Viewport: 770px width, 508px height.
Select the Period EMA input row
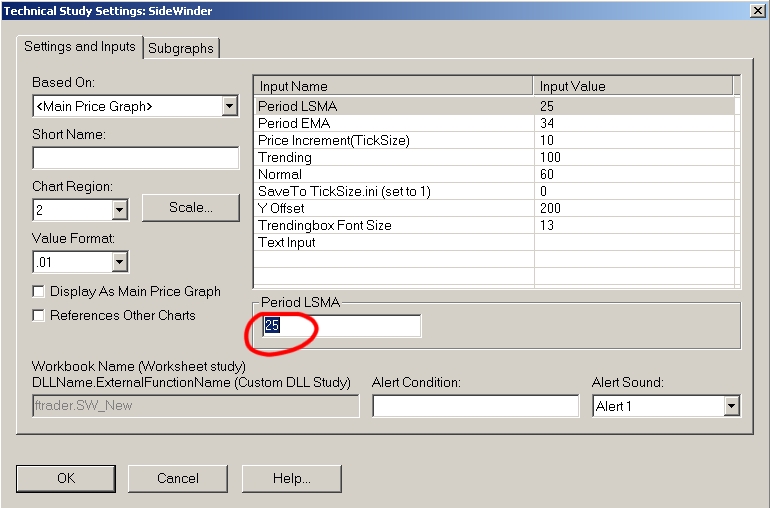pyautogui.click(x=394, y=123)
